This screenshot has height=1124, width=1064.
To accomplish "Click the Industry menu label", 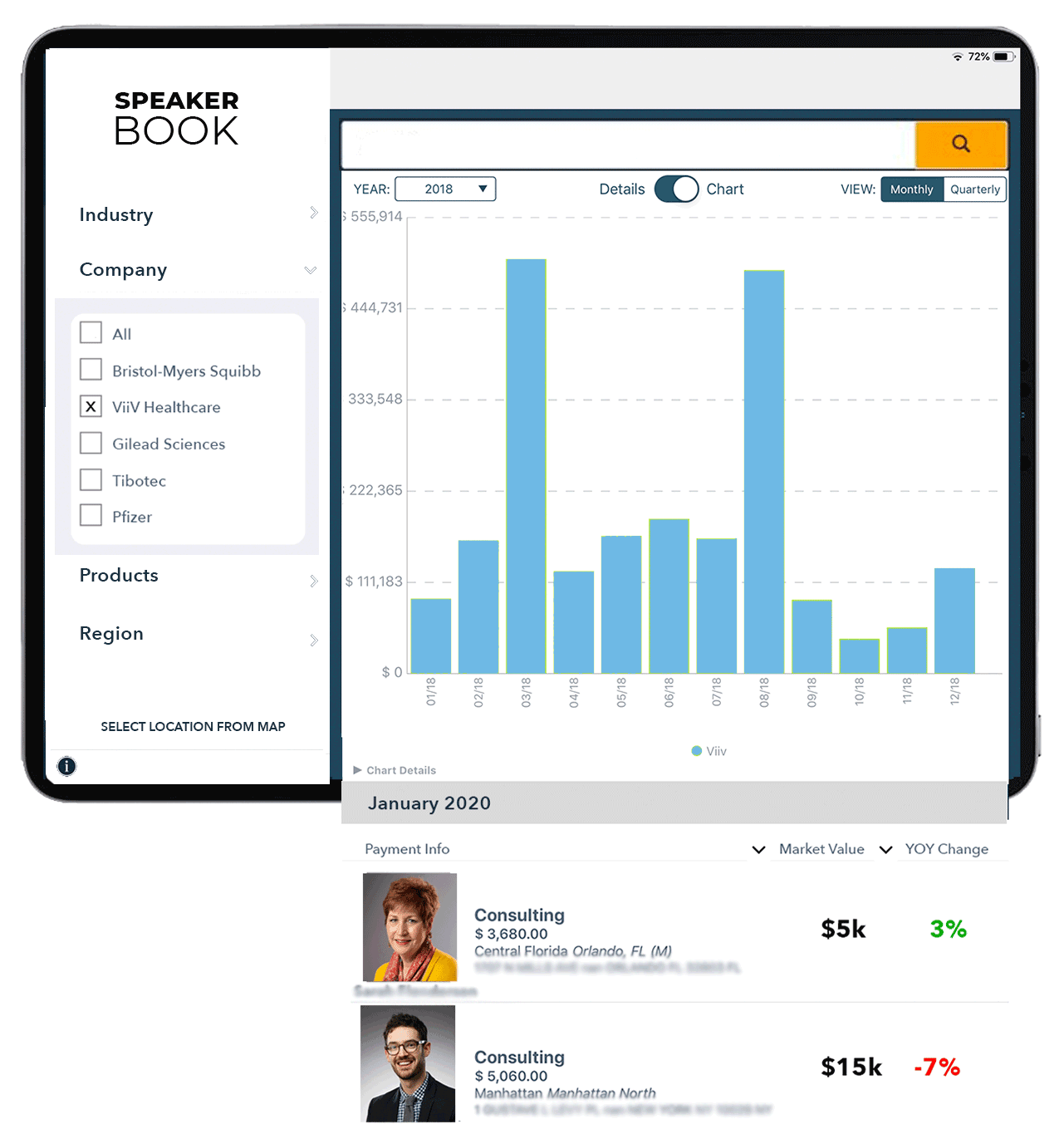I will tap(116, 215).
